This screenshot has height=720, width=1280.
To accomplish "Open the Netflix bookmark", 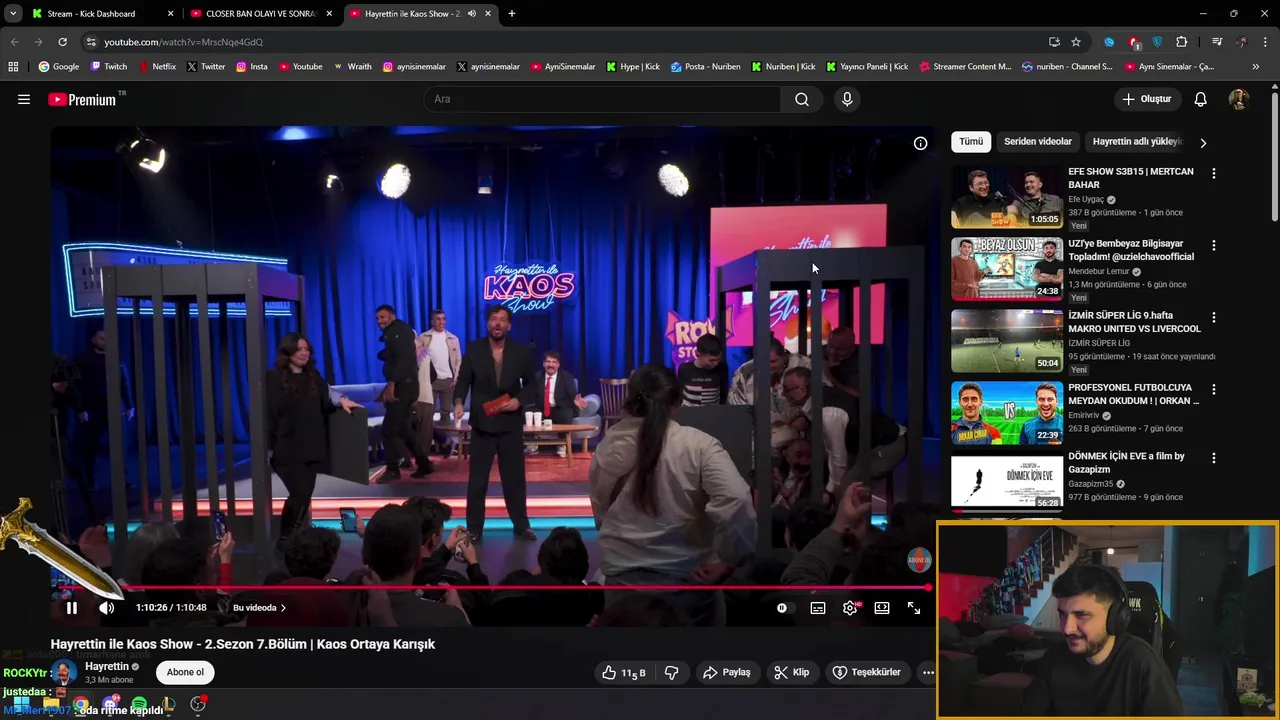I will click(156, 67).
